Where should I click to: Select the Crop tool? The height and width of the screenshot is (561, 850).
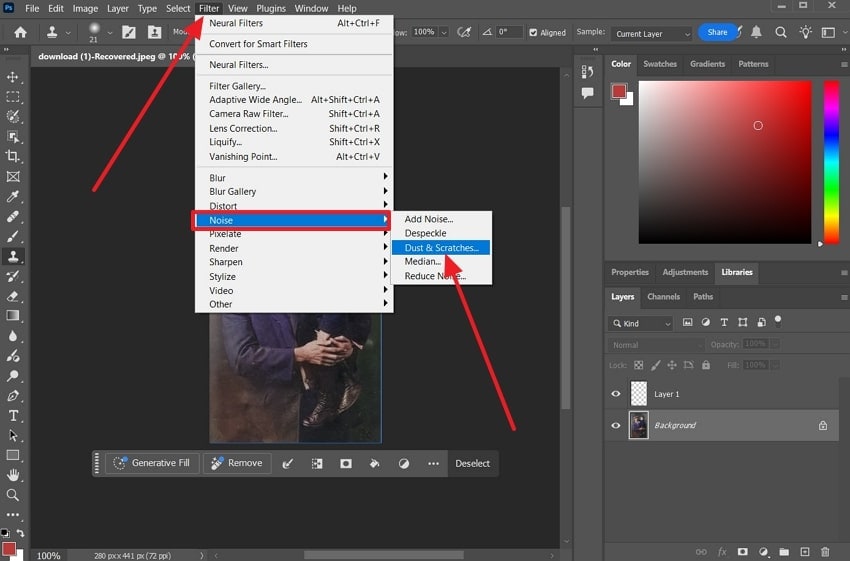coord(12,157)
